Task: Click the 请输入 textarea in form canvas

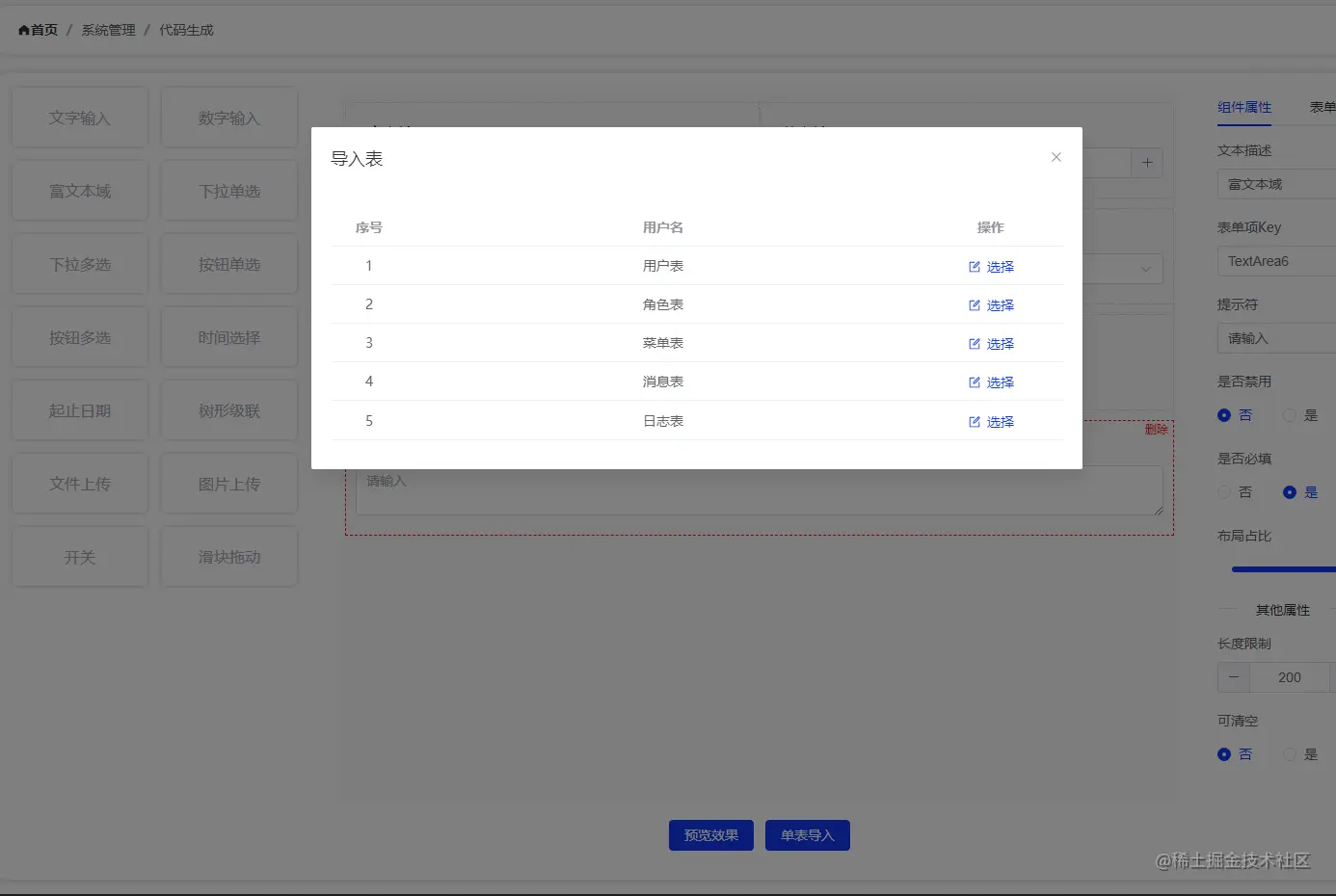Action: click(760, 491)
